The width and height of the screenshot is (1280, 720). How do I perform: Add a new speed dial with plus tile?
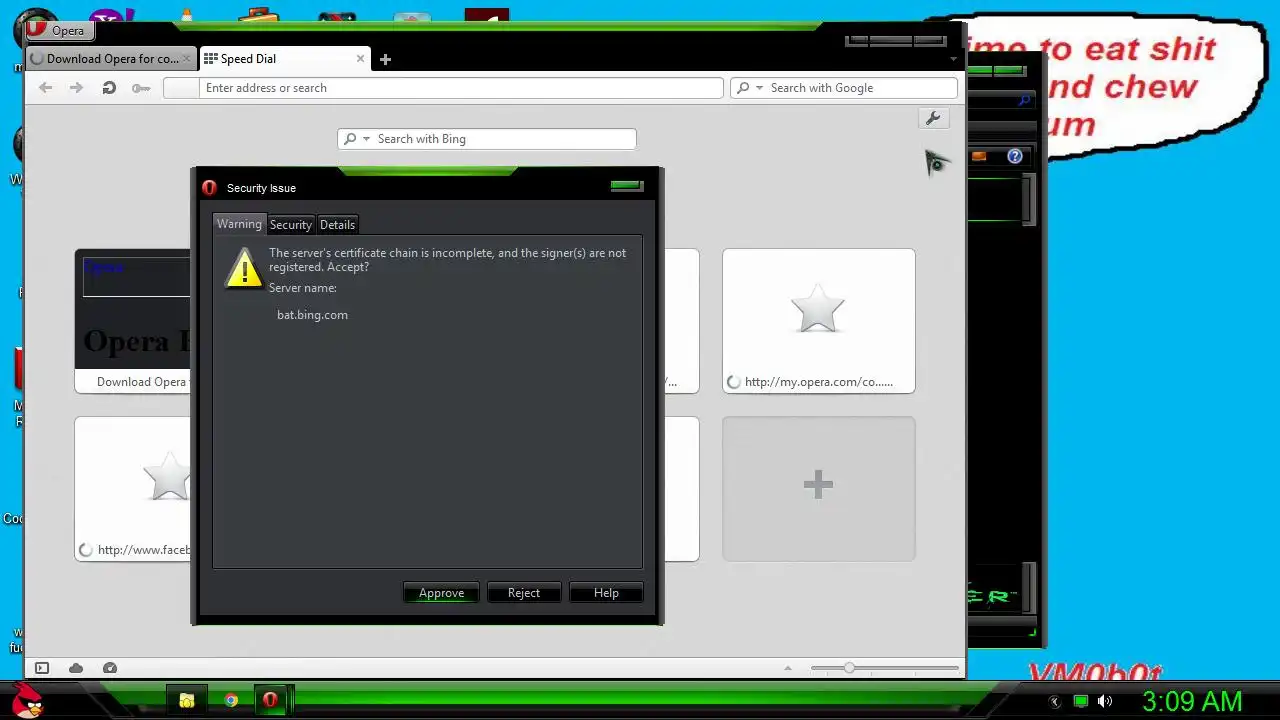(x=818, y=488)
